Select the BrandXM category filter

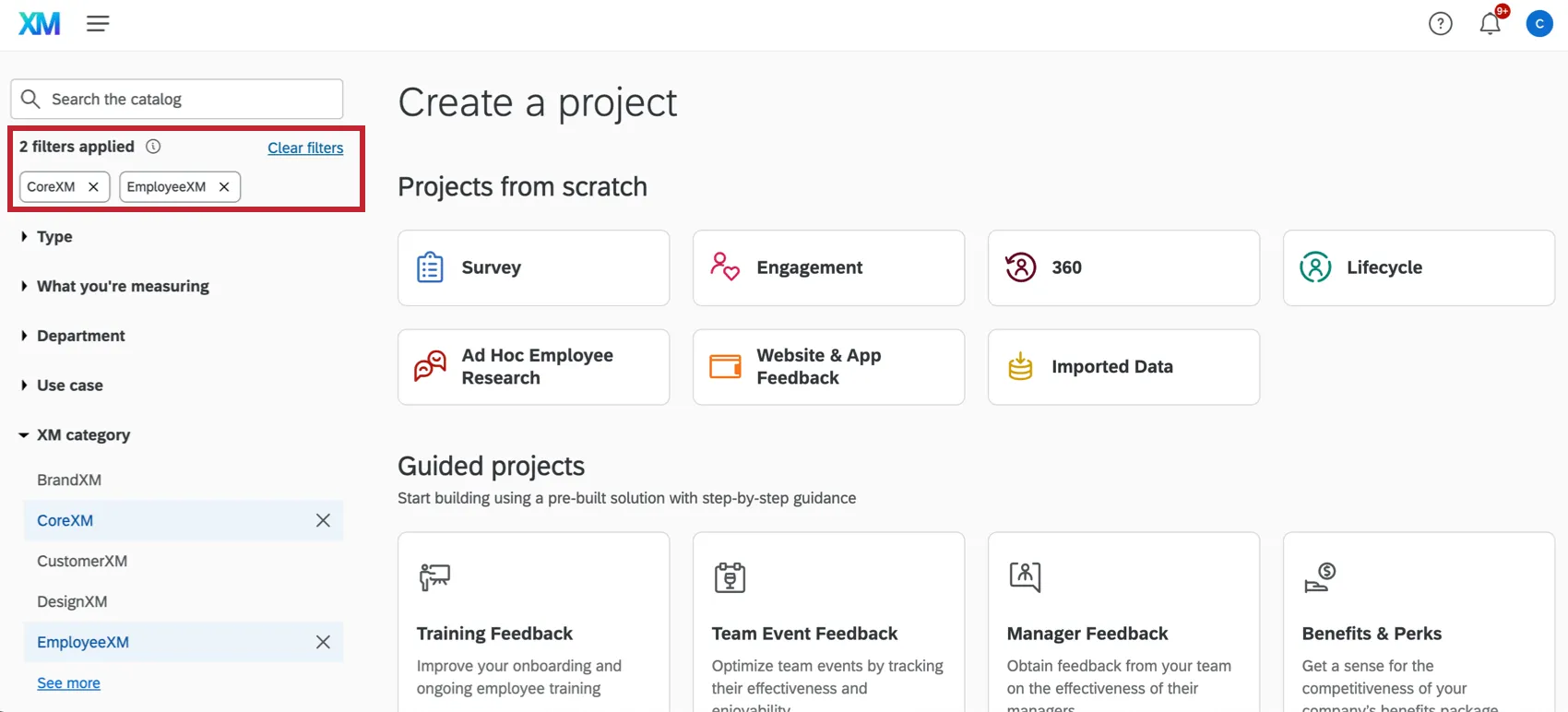pyautogui.click(x=69, y=480)
